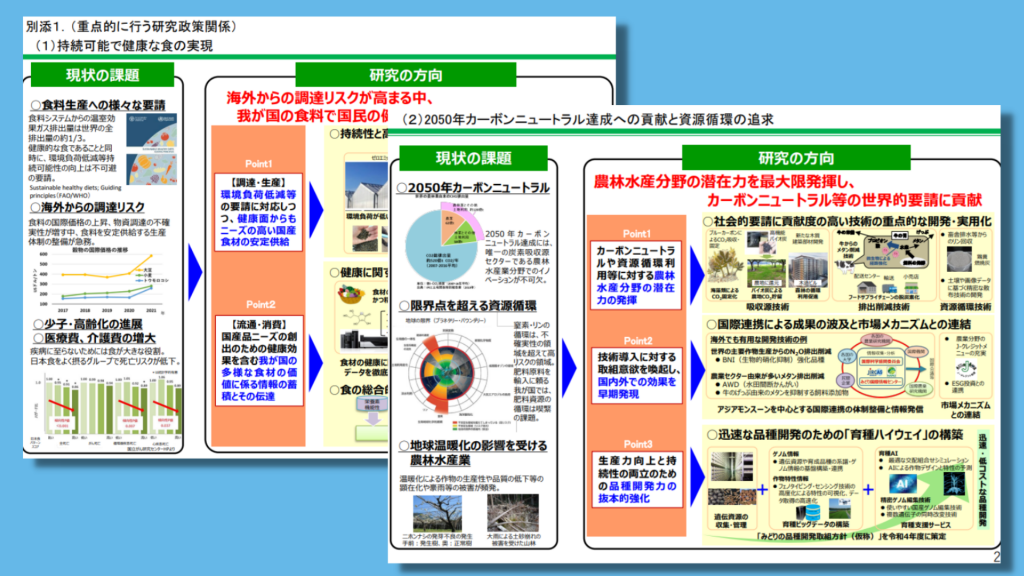Click the red line 'カーボンニュートラル等の世界的要請に貢献'
The image size is (1024, 576).
844,199
